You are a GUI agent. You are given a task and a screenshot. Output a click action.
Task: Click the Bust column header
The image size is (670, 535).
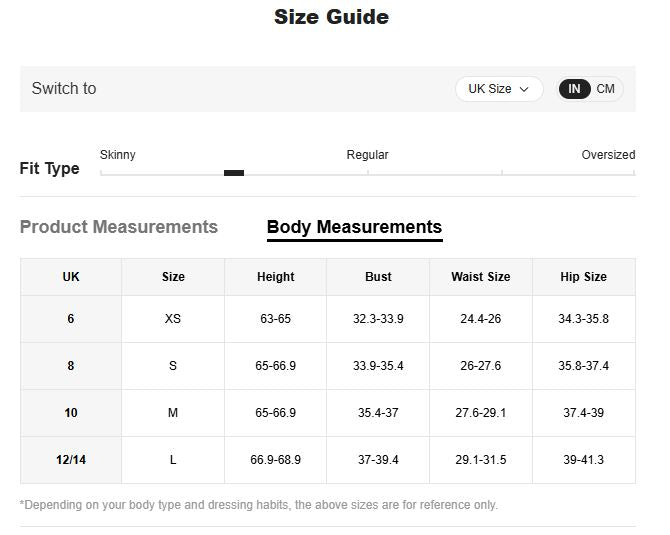(378, 277)
